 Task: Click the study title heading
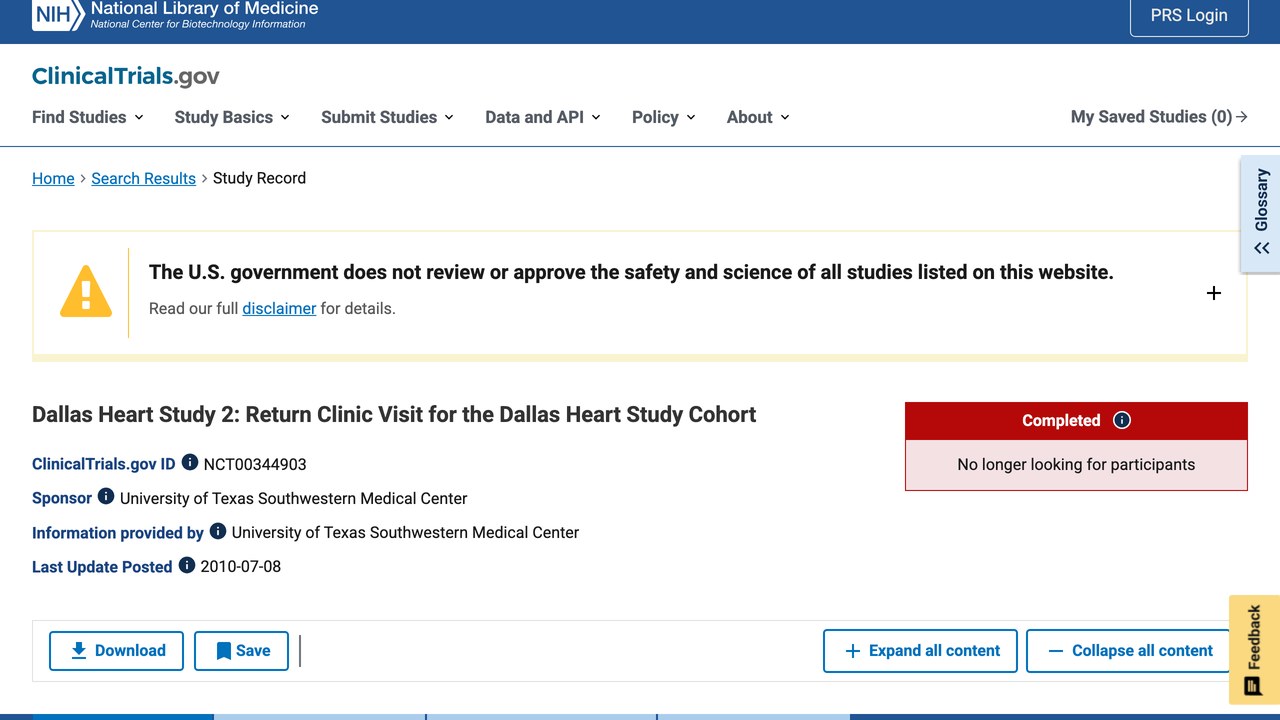click(394, 414)
